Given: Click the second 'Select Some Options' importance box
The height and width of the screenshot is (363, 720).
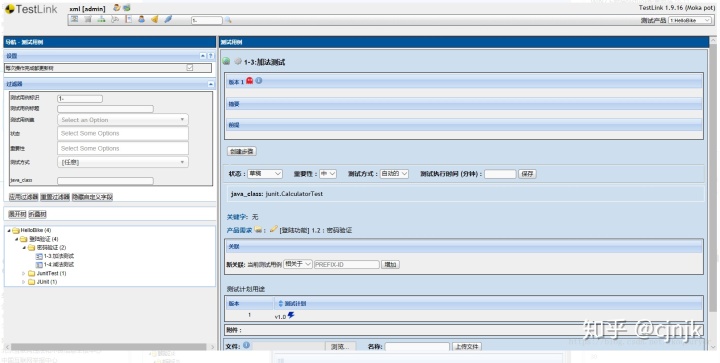Looking at the screenshot, I should tap(123, 148).
